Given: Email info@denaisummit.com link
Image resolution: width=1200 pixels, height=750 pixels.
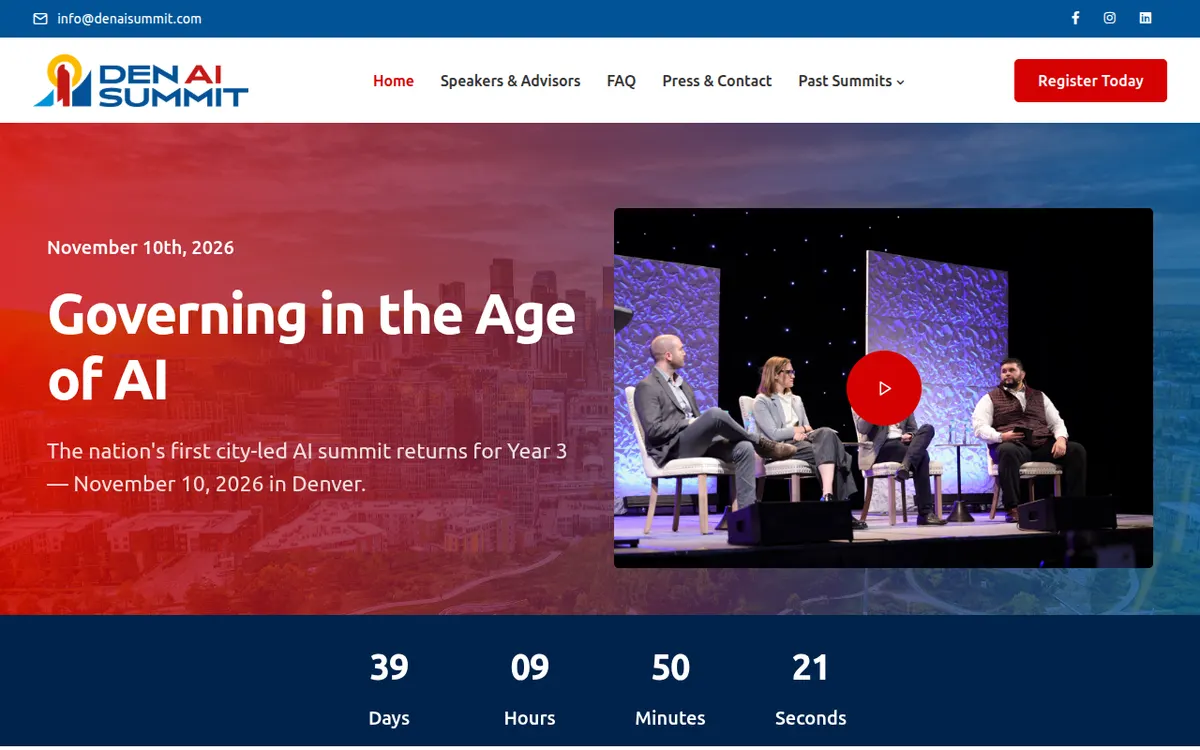Looking at the screenshot, I should (x=129, y=19).
